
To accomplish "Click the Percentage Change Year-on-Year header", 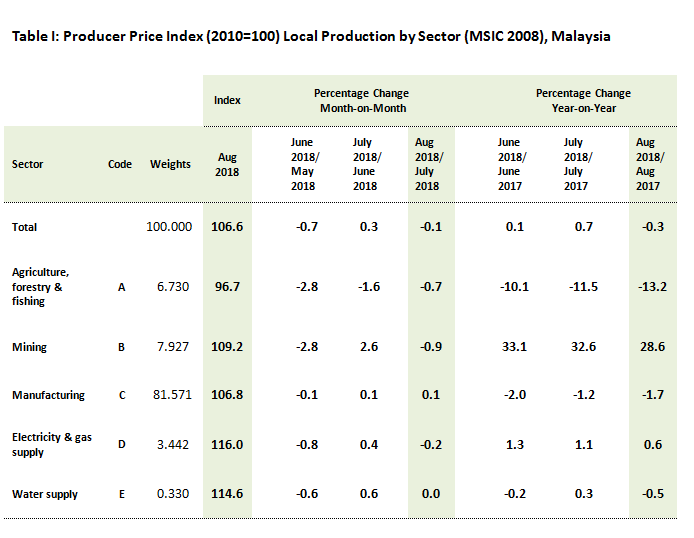I will pyautogui.click(x=580, y=100).
